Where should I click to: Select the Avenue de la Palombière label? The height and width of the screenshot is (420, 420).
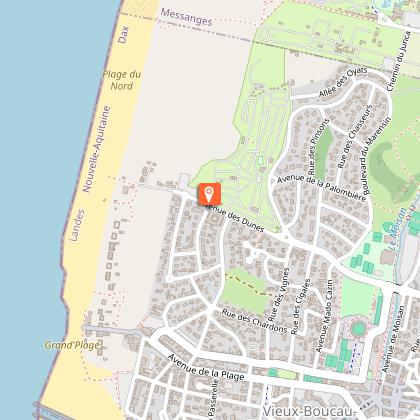[x=322, y=187]
